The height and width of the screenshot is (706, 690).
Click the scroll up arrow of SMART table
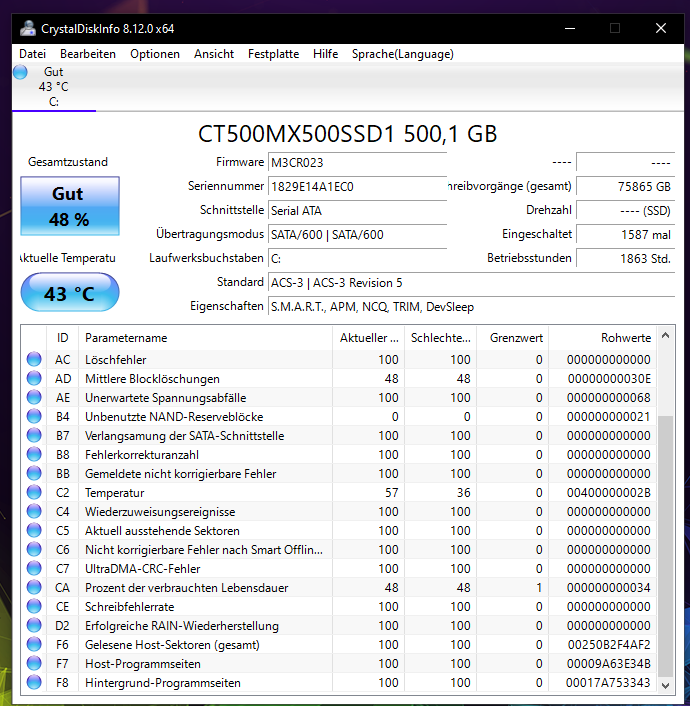(666, 336)
